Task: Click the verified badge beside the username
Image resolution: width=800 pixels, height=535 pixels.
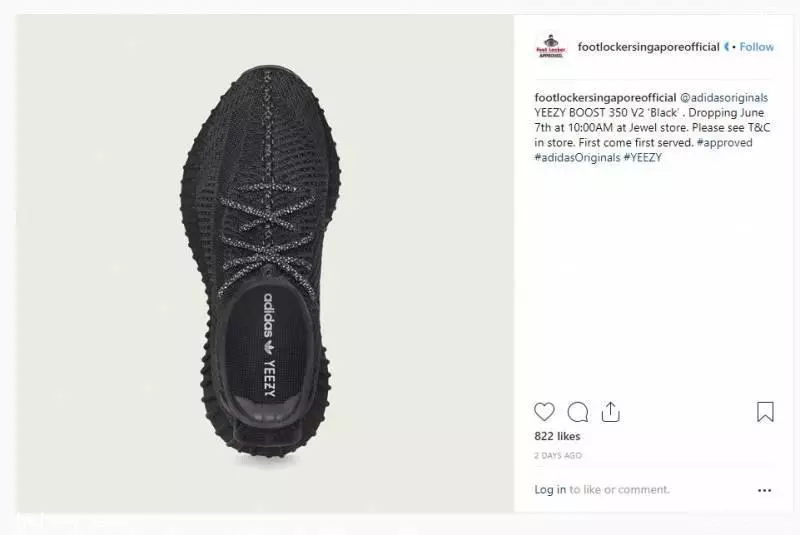Action: coord(726,47)
